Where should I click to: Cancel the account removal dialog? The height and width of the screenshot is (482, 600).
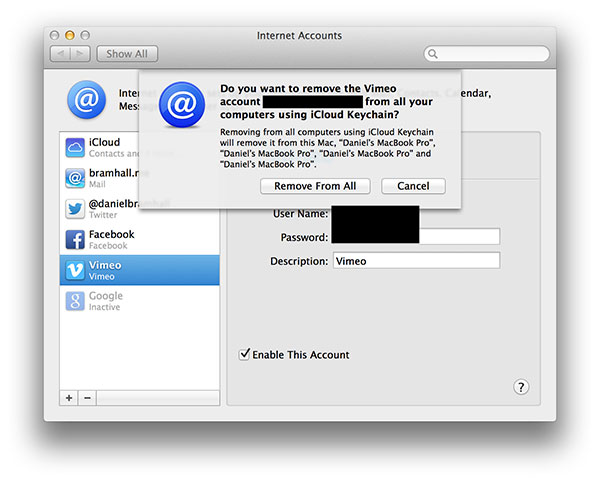[x=413, y=186]
